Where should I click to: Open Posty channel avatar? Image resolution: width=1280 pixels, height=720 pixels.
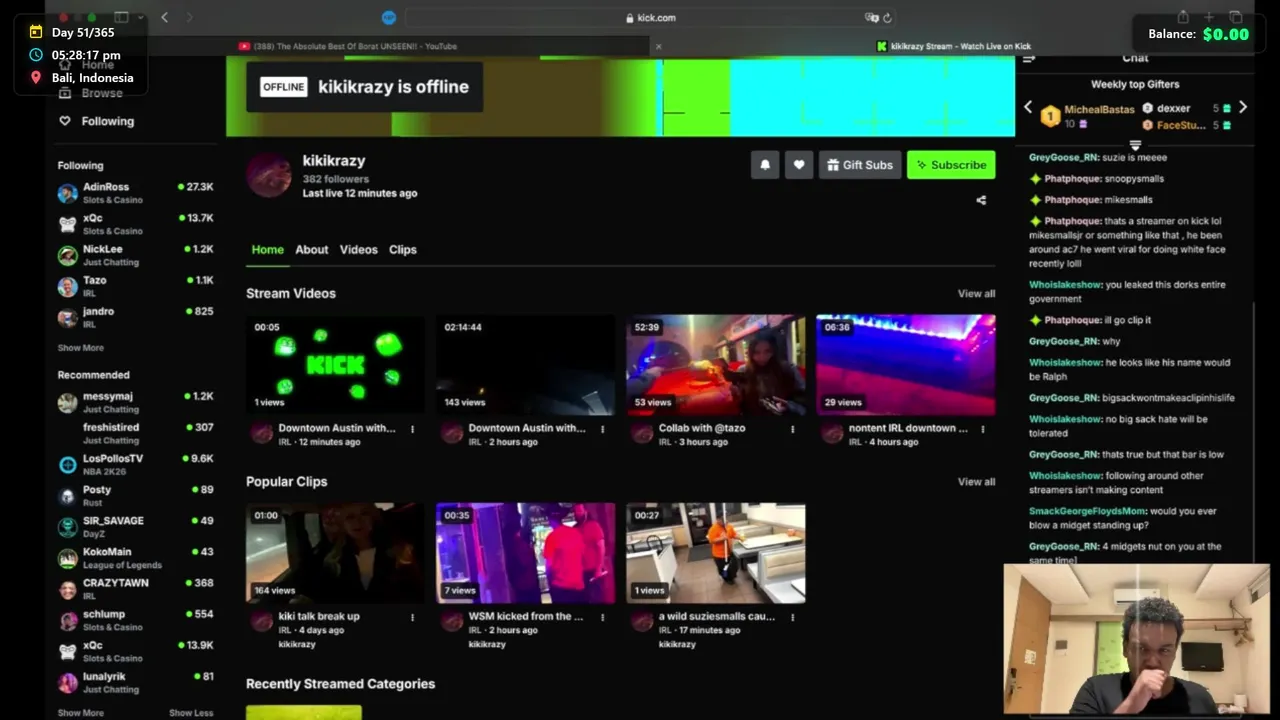point(67,496)
